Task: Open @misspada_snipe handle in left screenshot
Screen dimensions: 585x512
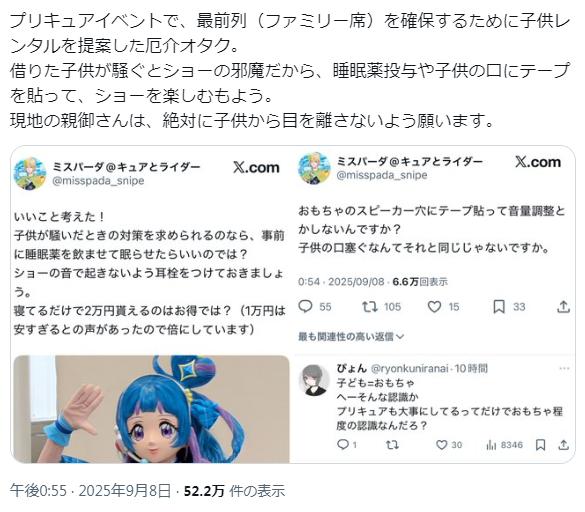Action: [98, 181]
